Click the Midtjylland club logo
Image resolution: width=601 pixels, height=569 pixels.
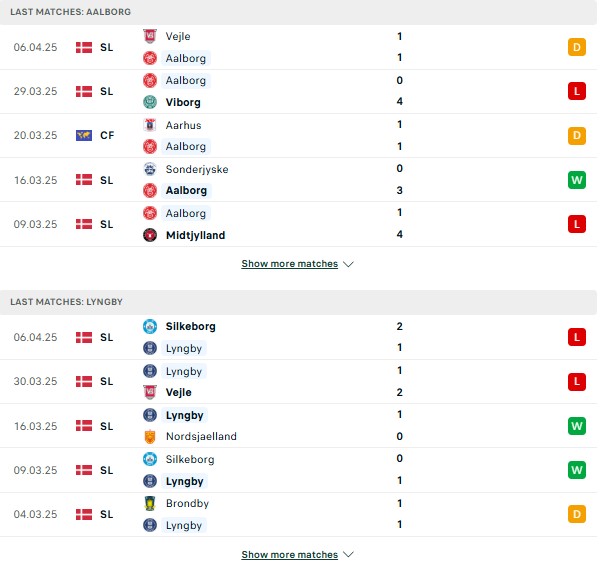[x=150, y=235]
